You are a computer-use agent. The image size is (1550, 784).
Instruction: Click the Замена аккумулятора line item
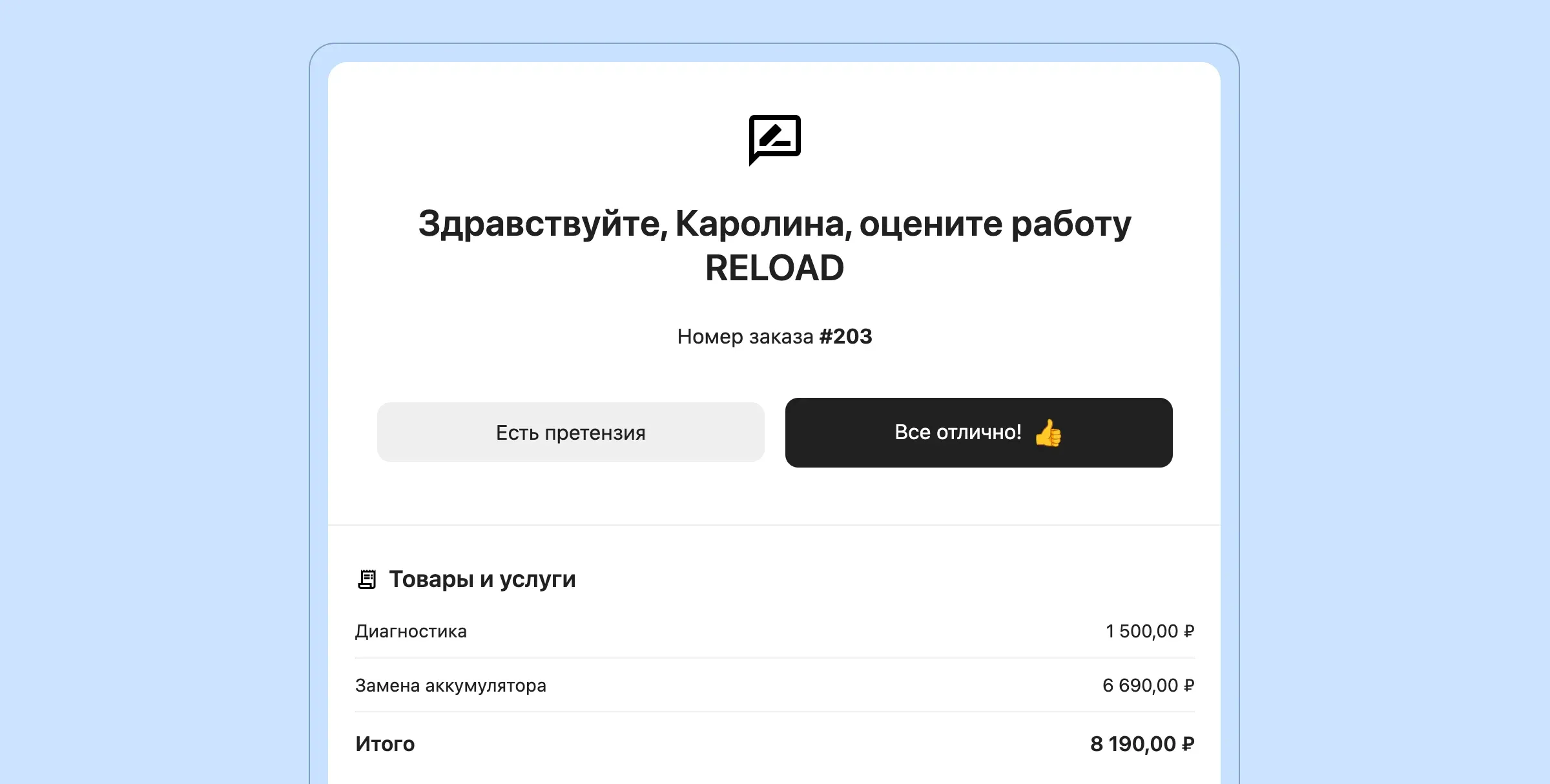click(450, 685)
